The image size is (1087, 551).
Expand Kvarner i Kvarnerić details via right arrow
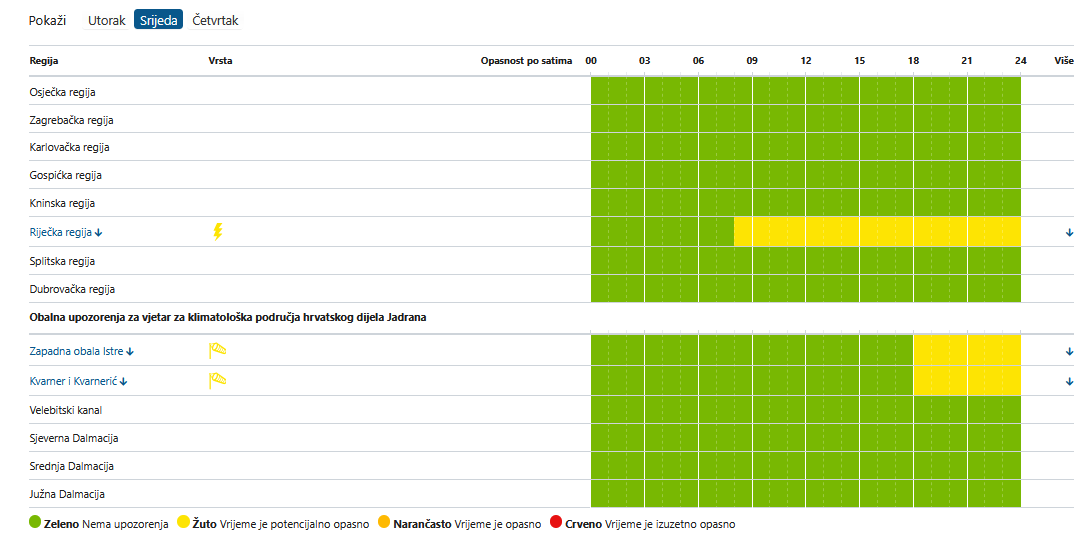[x=1069, y=382]
